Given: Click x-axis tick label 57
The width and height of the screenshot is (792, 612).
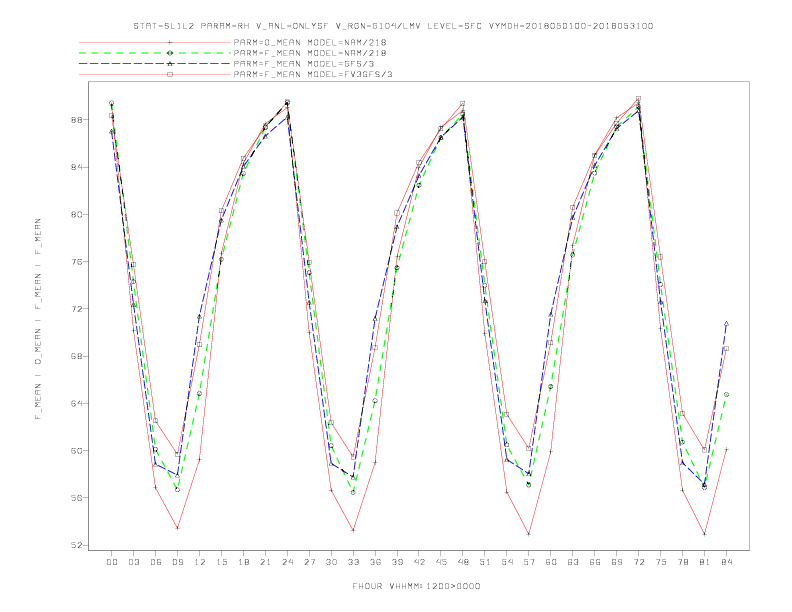Looking at the screenshot, I should point(529,562).
